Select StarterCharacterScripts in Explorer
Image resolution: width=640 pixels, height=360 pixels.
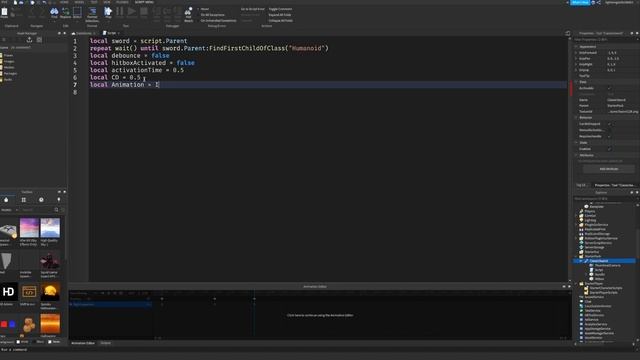coord(606,288)
